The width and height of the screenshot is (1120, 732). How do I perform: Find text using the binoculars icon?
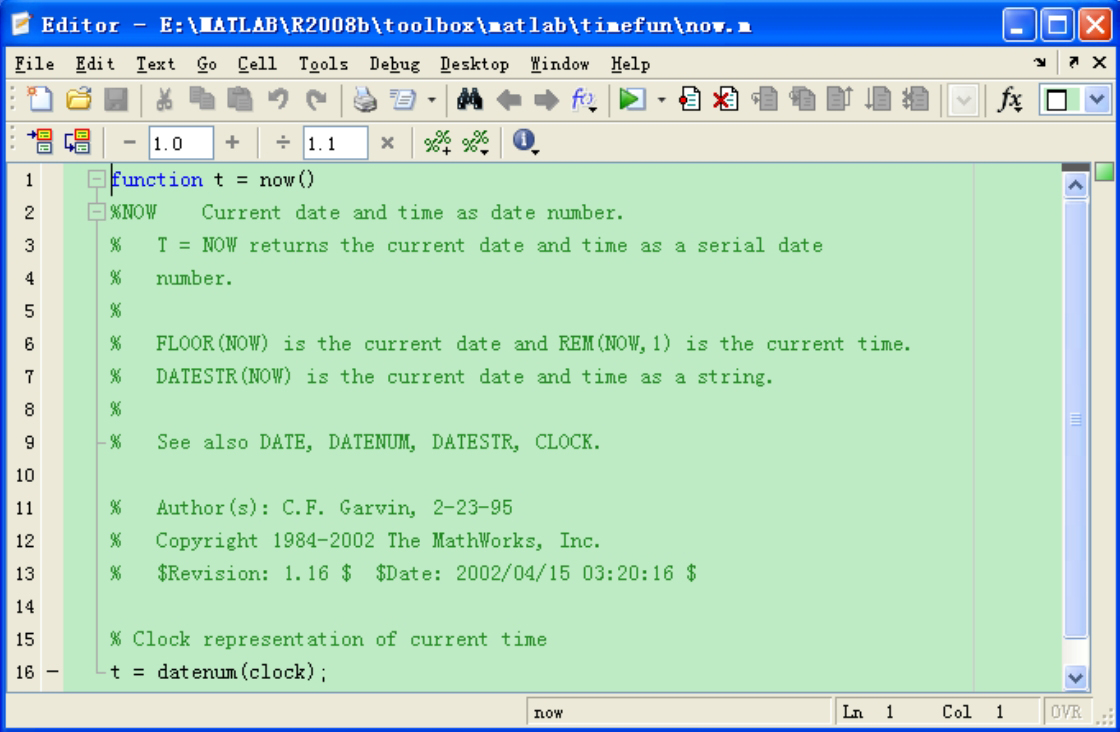[x=469, y=99]
